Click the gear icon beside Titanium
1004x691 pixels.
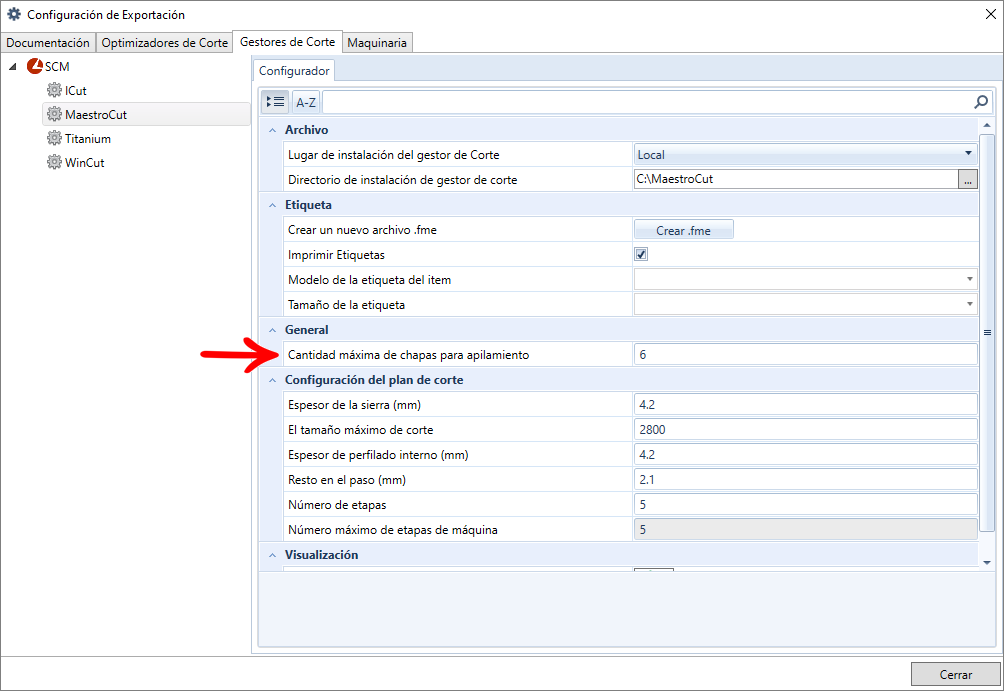[x=54, y=138]
